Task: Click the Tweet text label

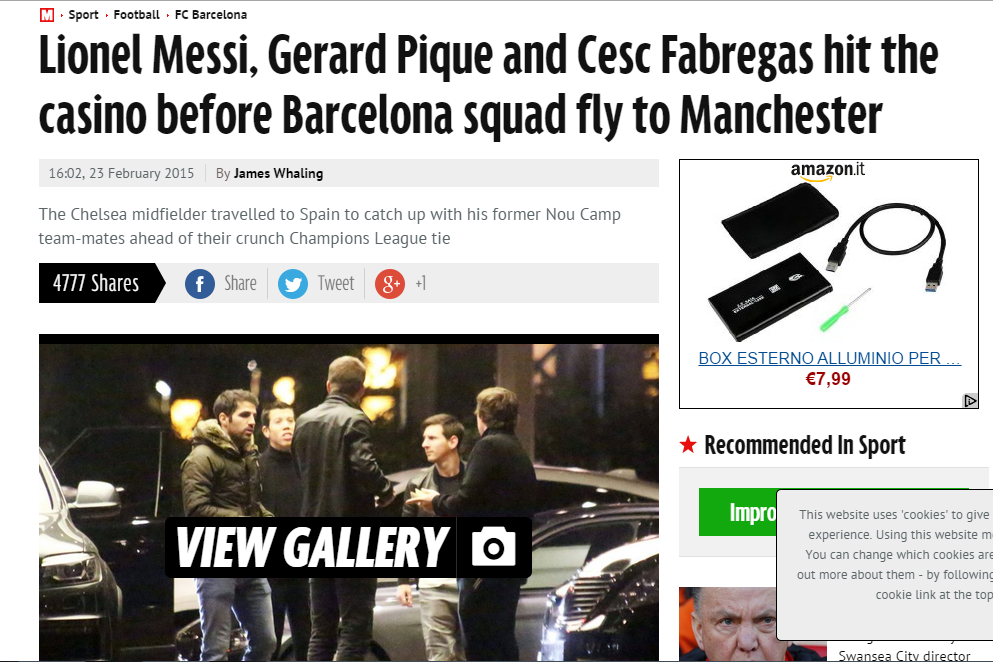Action: pyautogui.click(x=336, y=283)
